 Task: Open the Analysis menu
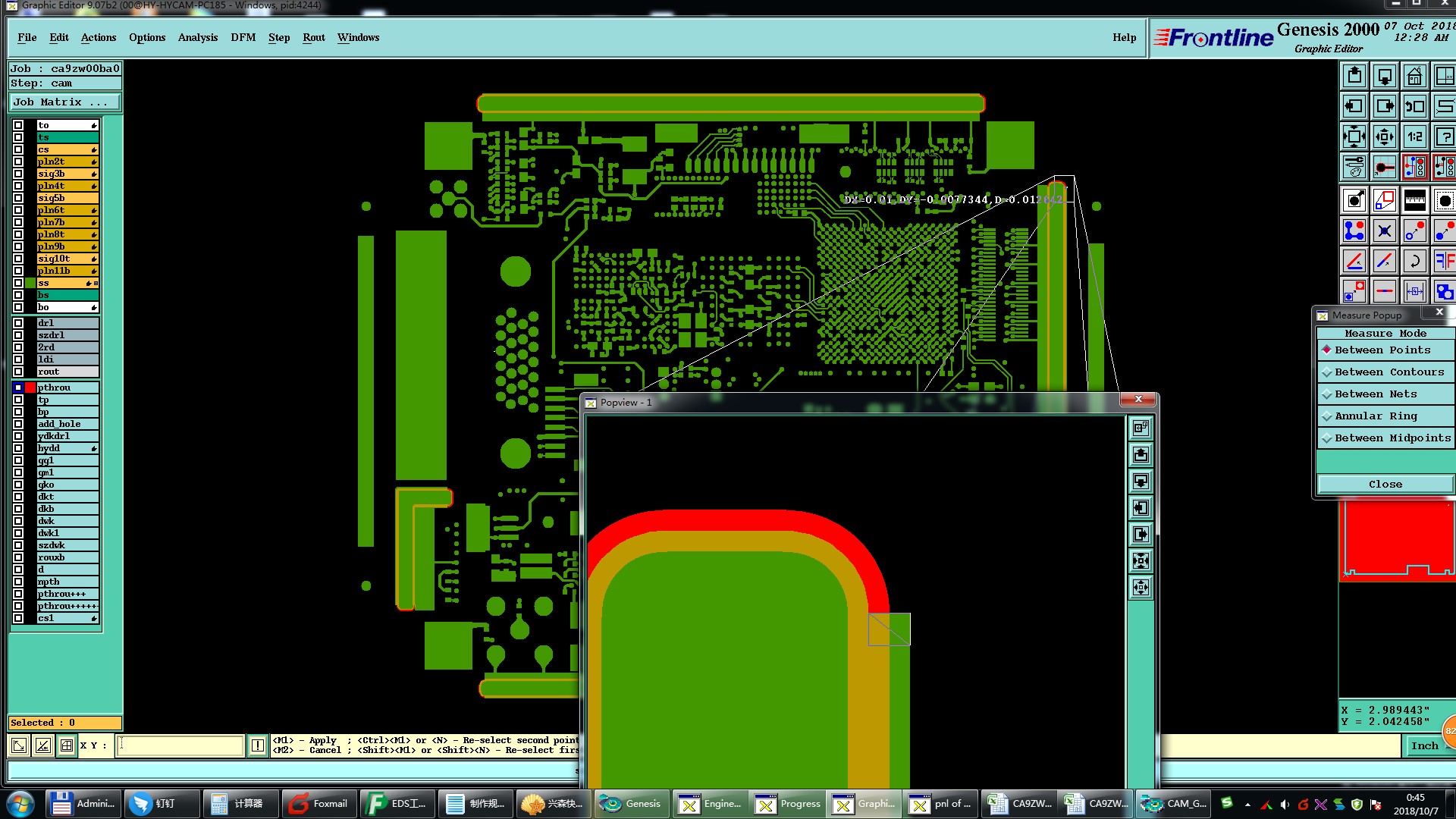[197, 38]
